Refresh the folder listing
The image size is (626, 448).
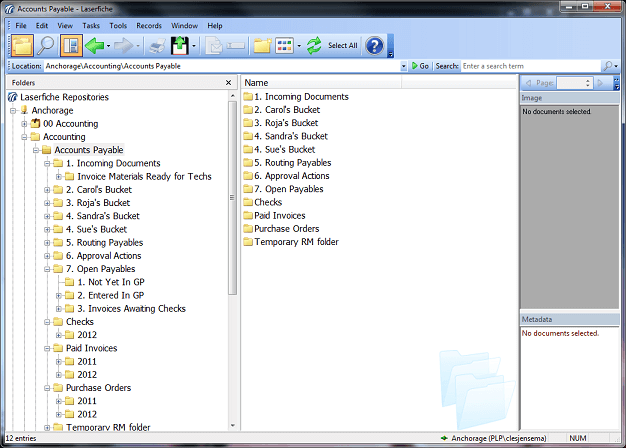point(314,46)
